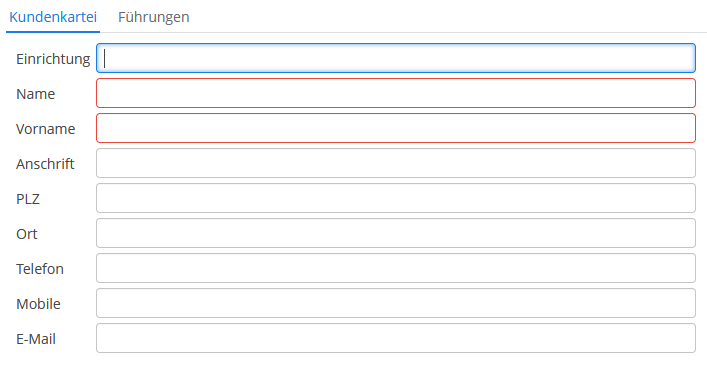Click the PLZ postal code field

[x=396, y=198]
